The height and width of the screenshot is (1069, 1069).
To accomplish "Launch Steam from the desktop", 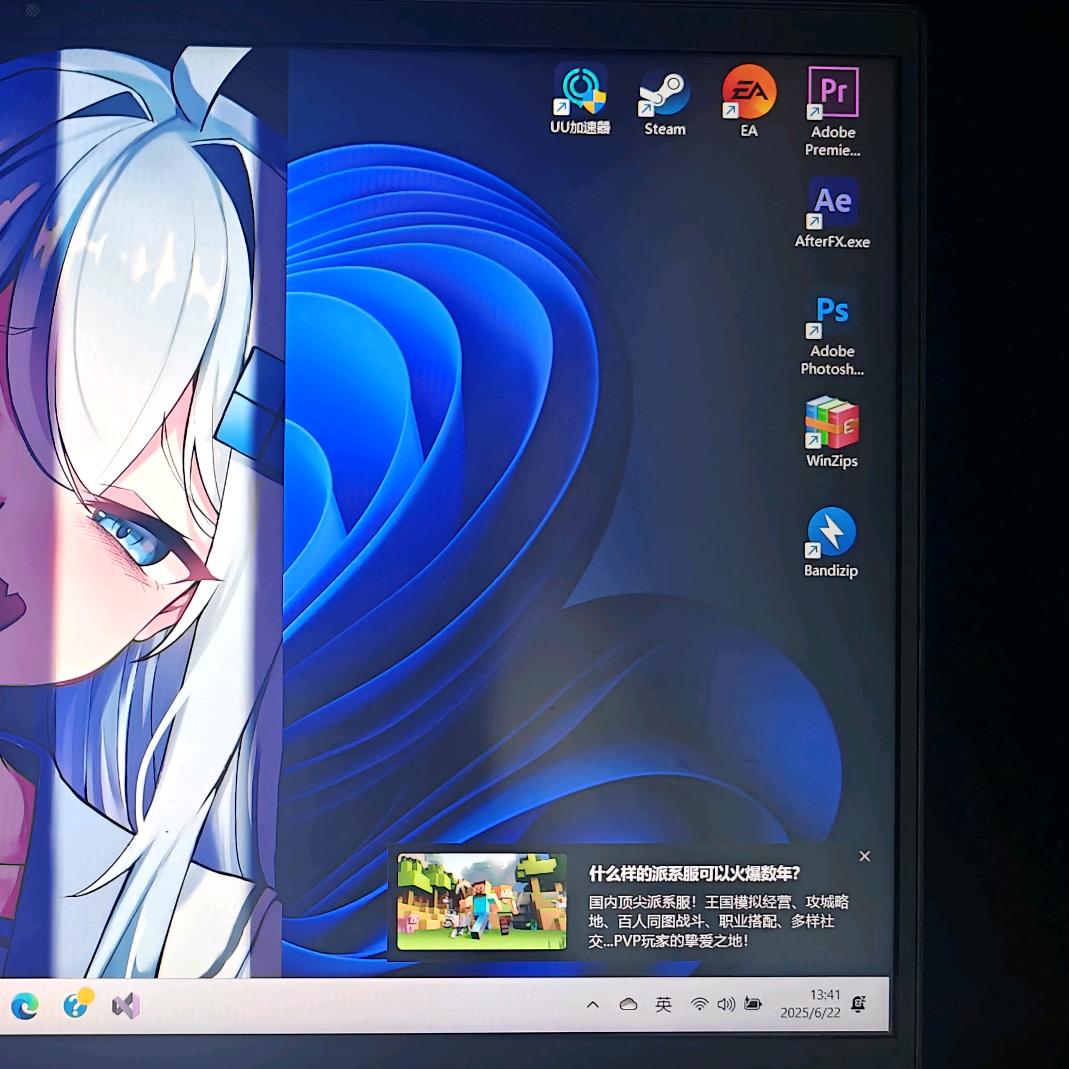I will pyautogui.click(x=665, y=94).
